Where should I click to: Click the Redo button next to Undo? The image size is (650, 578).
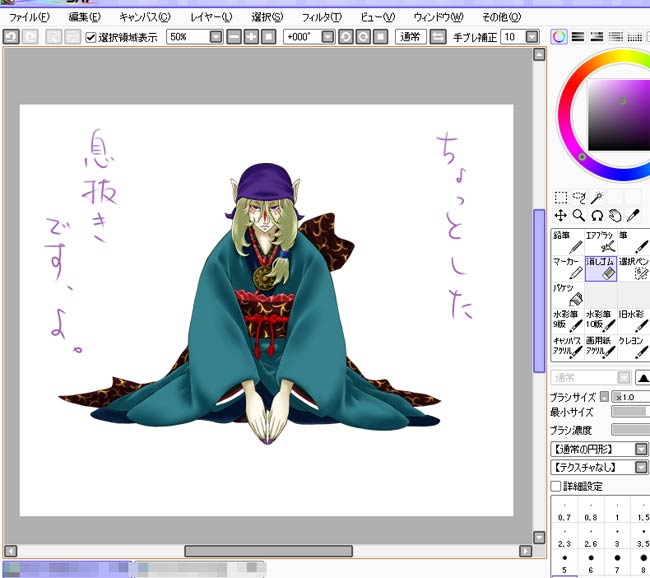29,37
